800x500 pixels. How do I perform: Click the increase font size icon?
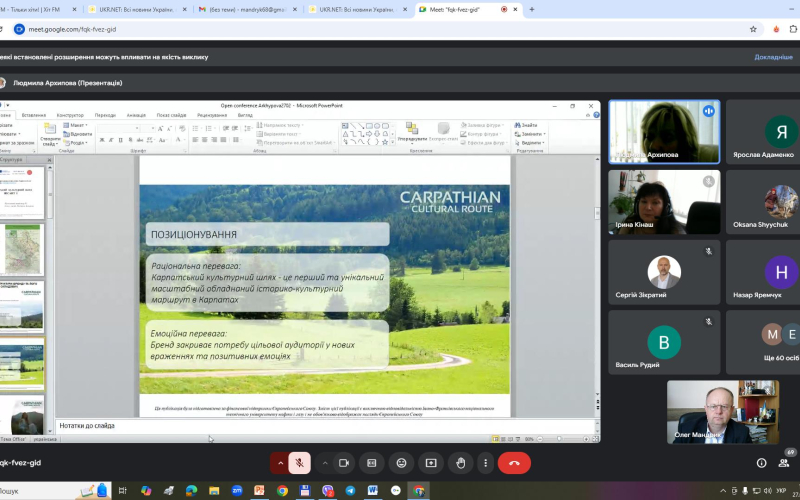(160, 129)
